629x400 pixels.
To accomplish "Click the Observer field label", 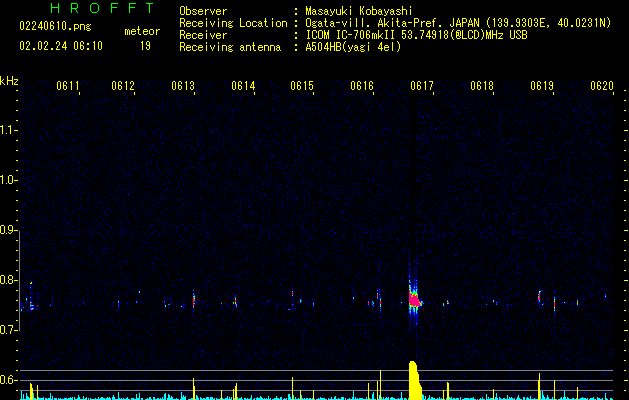I will click(203, 11).
